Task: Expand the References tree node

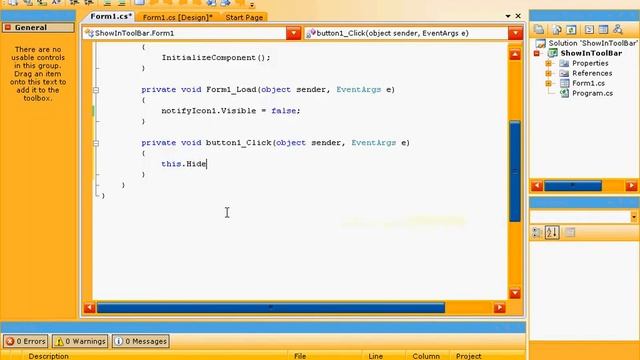Action: coord(549,73)
